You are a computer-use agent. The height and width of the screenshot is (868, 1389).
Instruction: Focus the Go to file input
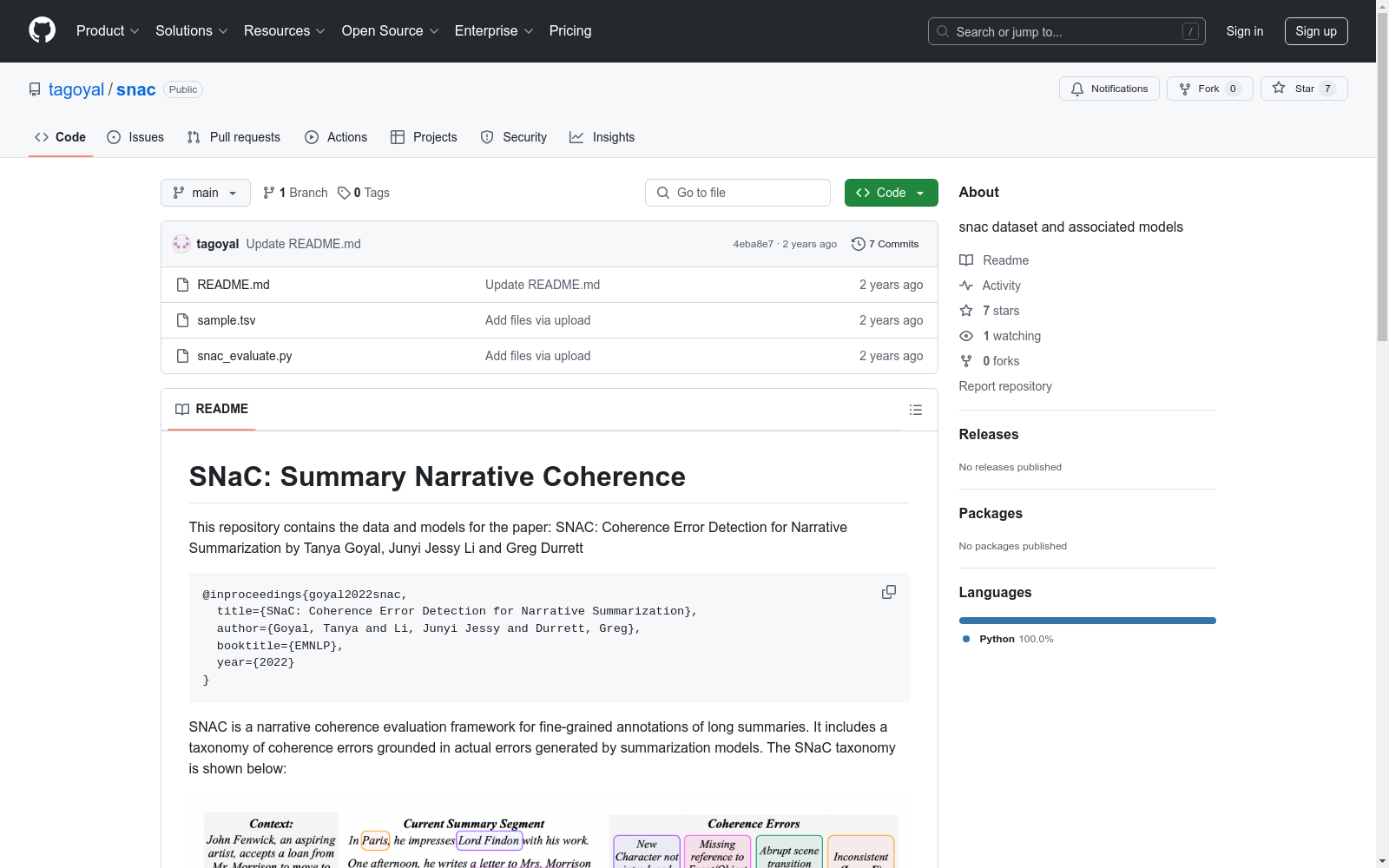click(x=738, y=193)
